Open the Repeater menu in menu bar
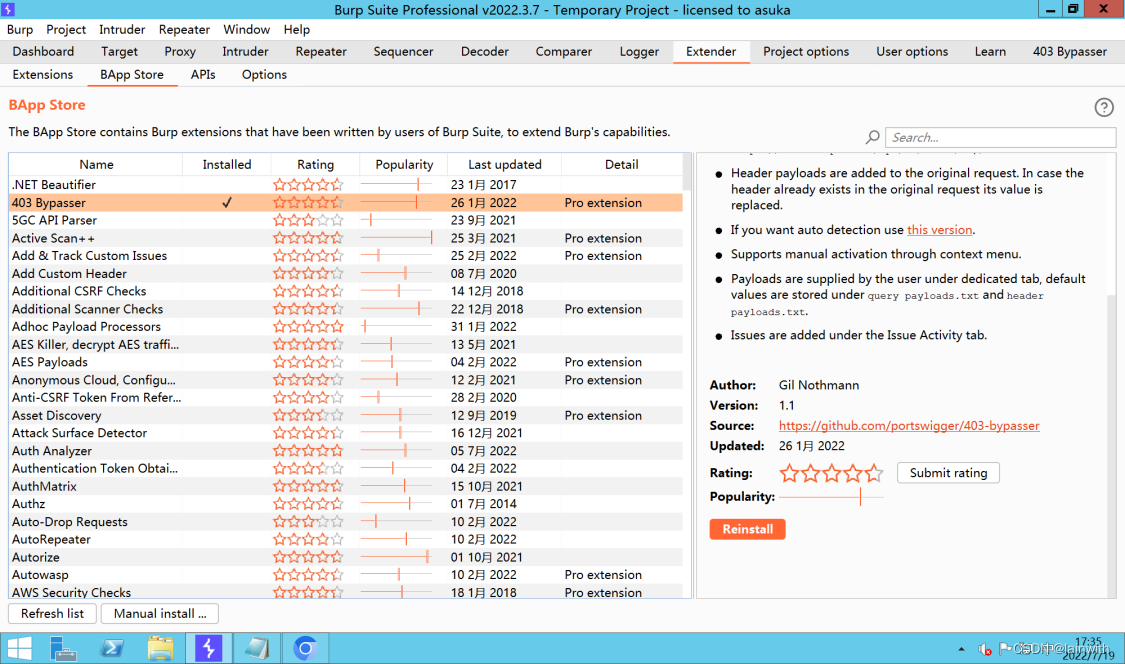This screenshot has height=664, width=1125. 184,29
